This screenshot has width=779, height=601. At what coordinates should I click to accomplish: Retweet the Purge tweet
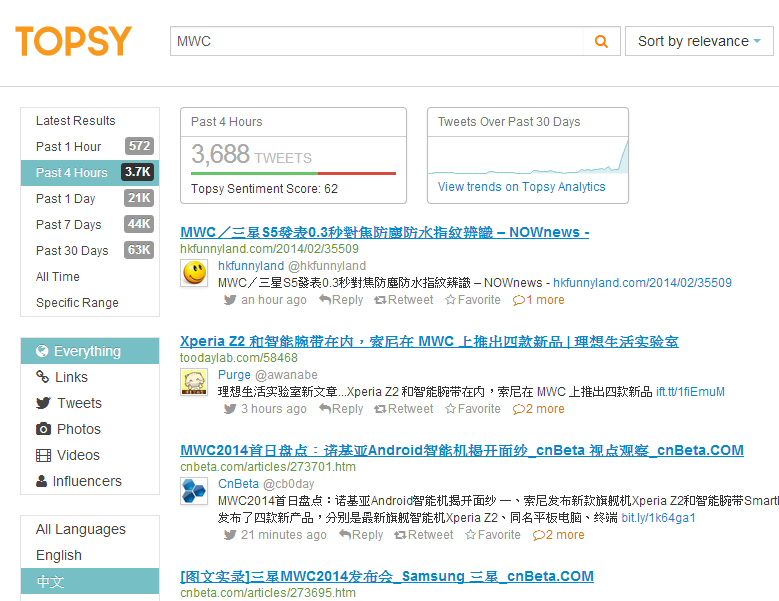(x=403, y=409)
